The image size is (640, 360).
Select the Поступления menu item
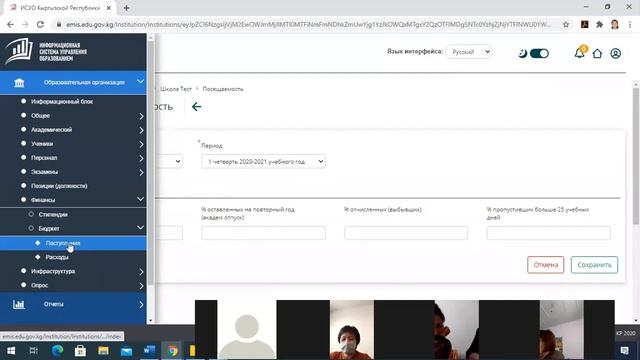click(73, 243)
